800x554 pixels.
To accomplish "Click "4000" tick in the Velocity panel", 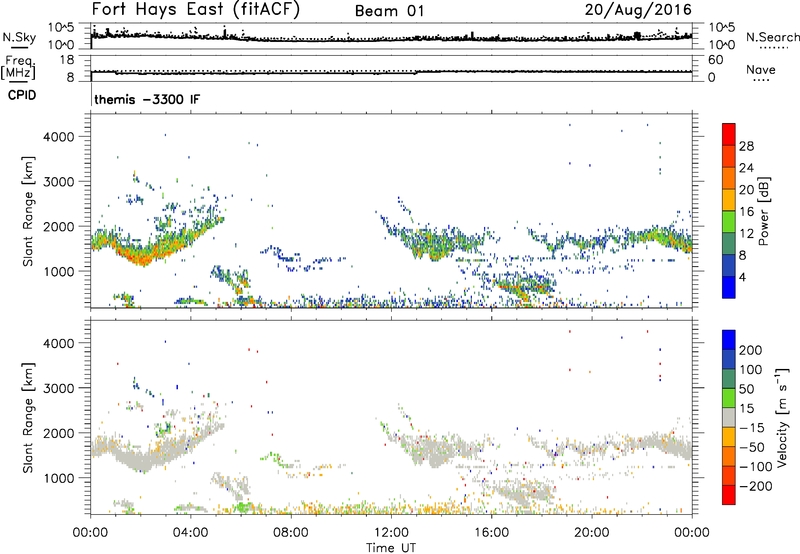I will 59,343.
